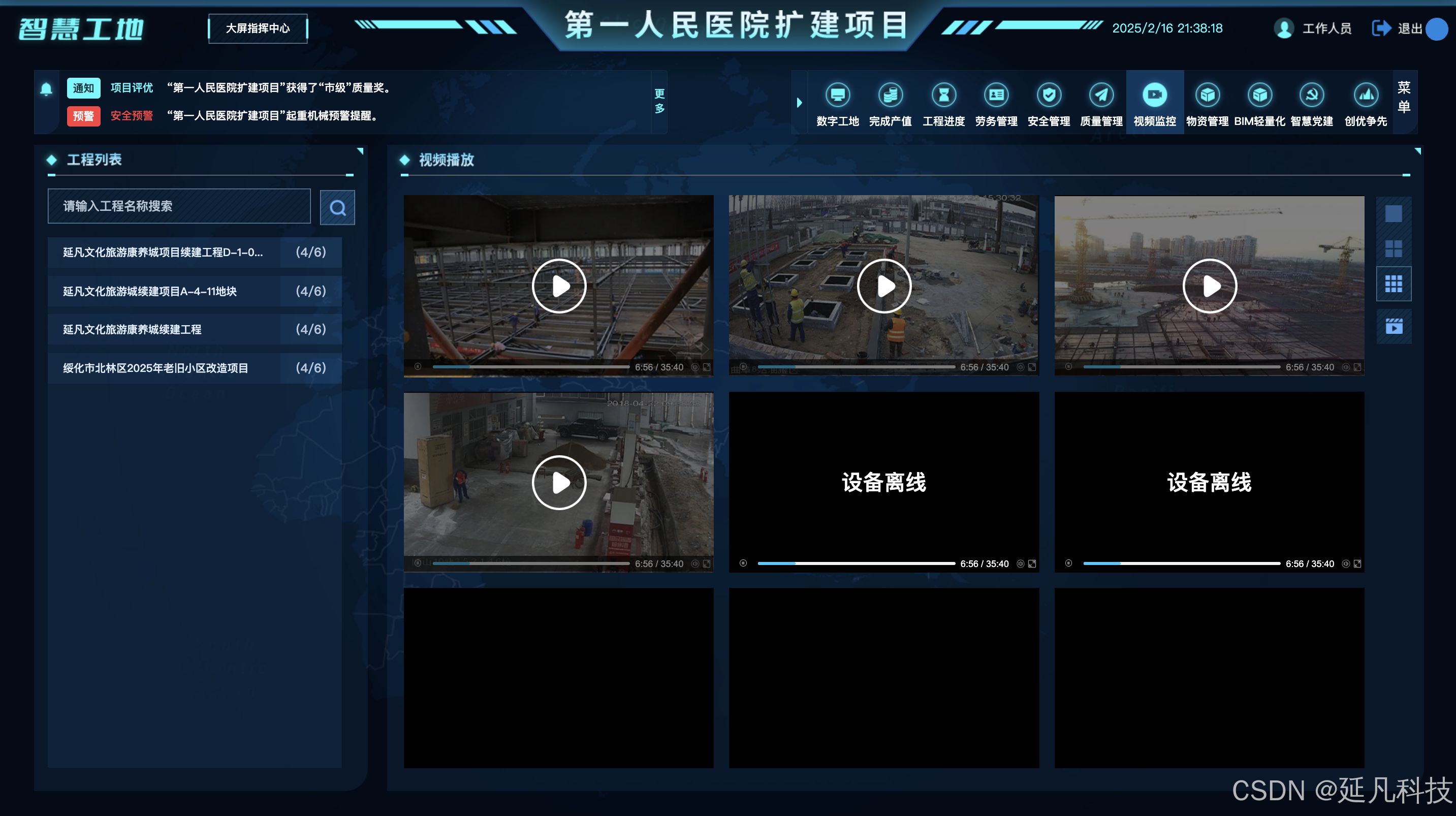Open the 安全管理 shield icon
The width and height of the screenshot is (1456, 816).
pos(1049,95)
